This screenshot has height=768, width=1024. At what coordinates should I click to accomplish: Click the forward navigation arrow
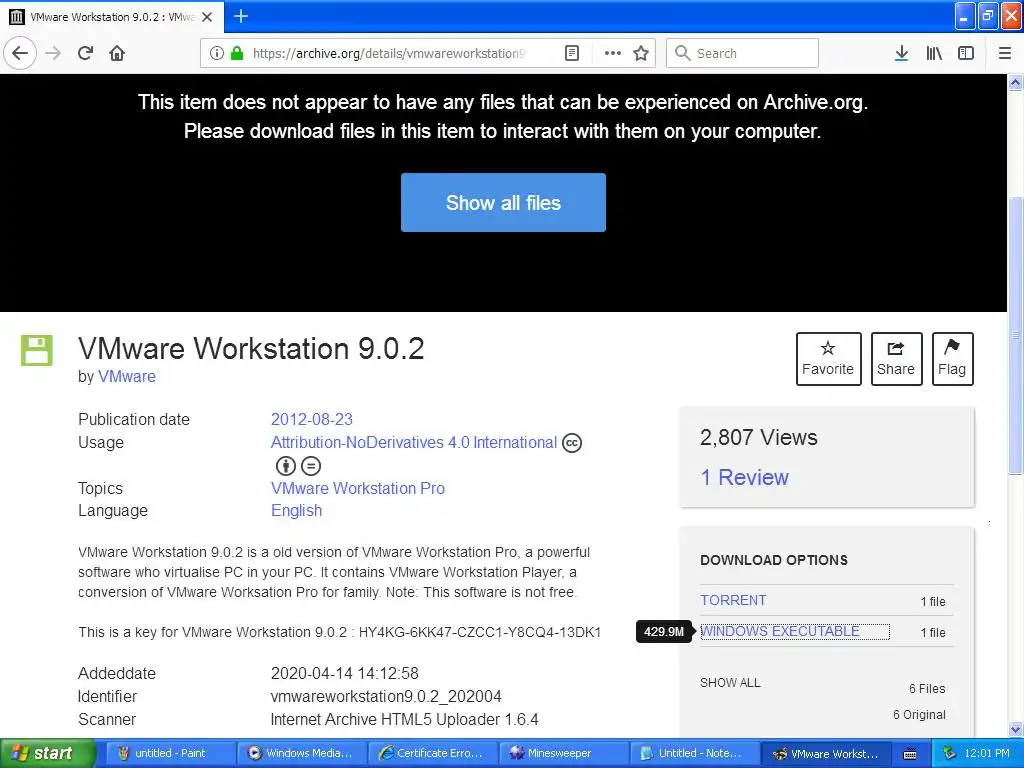(54, 53)
